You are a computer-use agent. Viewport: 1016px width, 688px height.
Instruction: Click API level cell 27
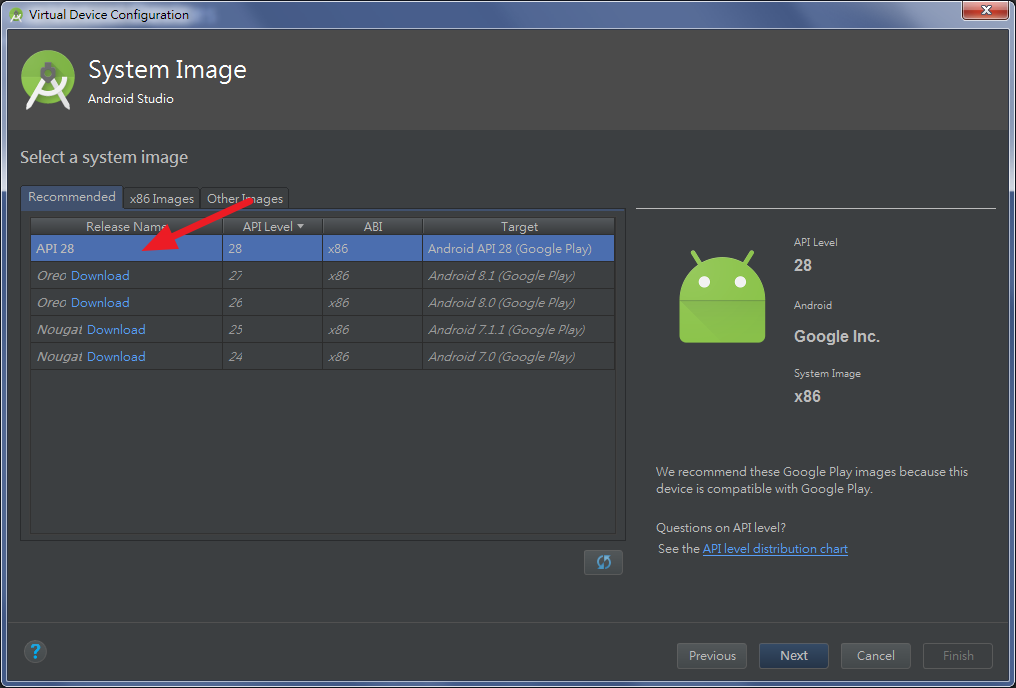(x=273, y=275)
